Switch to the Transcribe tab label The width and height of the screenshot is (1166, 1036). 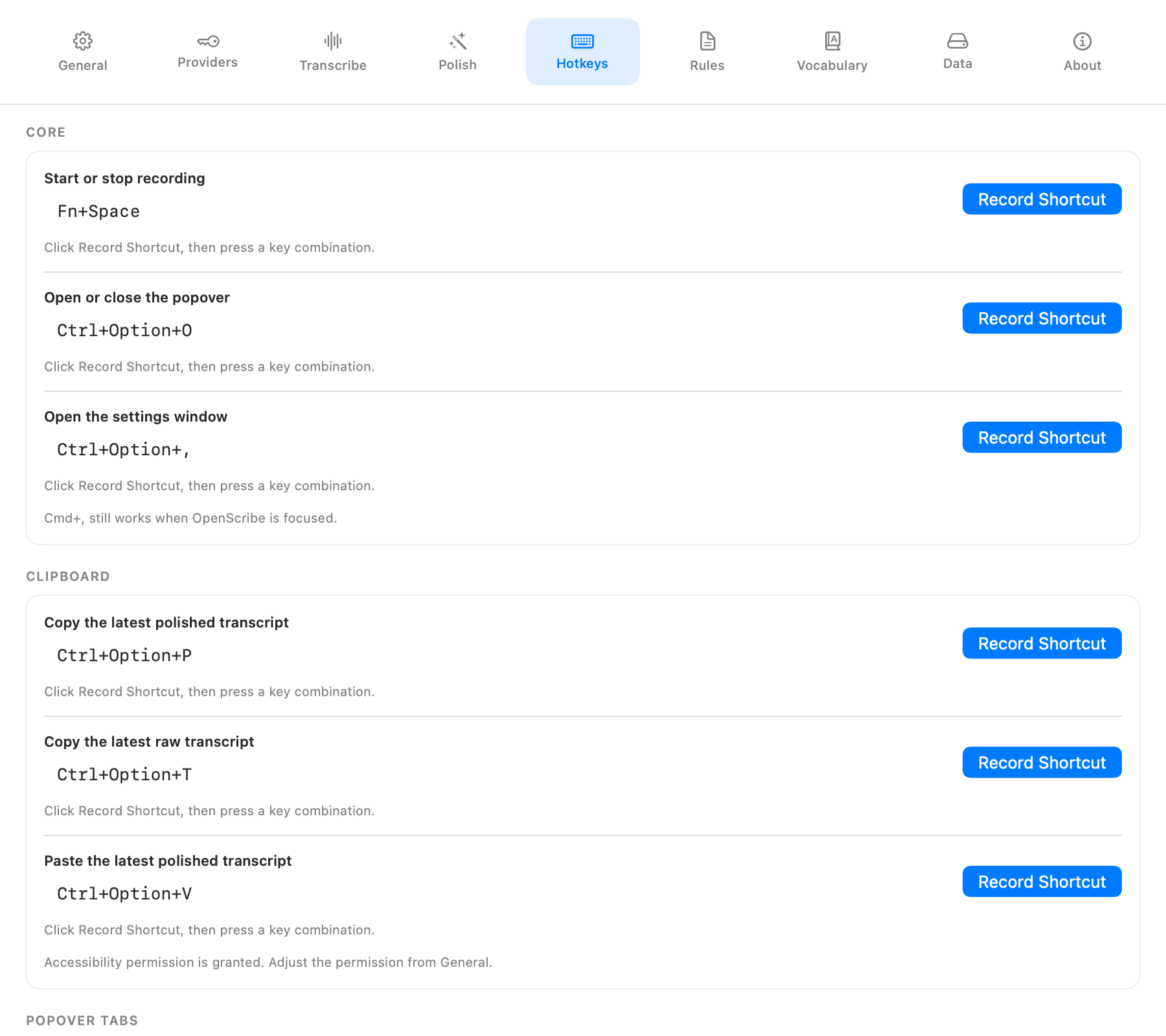click(333, 65)
